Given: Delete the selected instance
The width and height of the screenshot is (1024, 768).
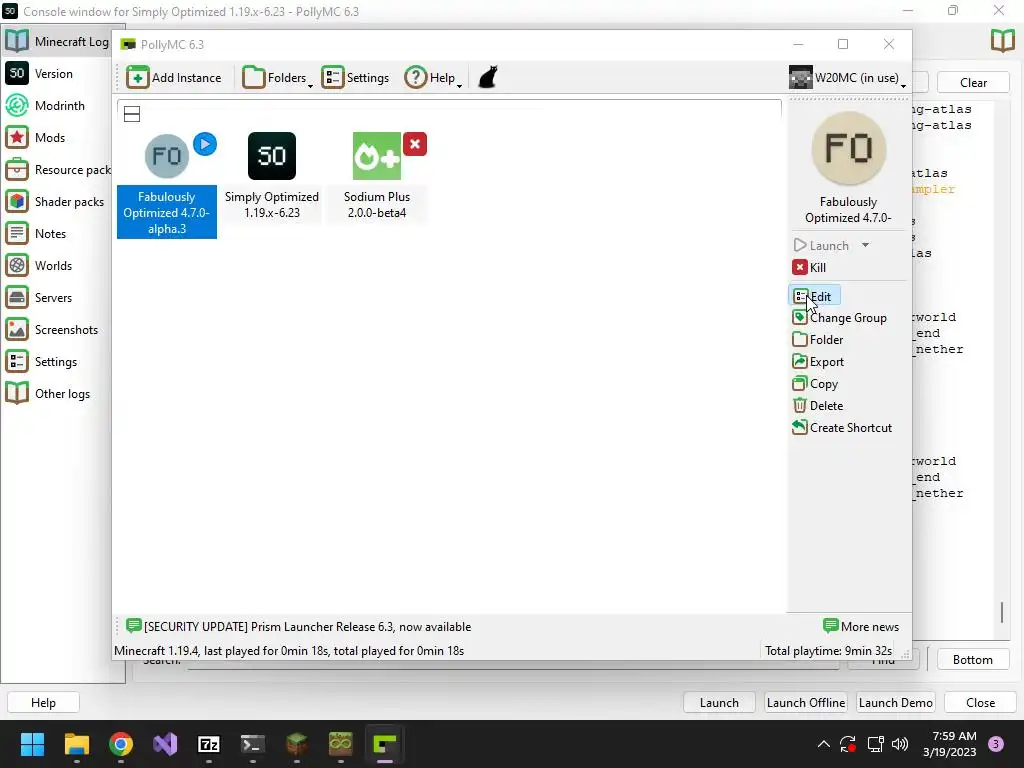Looking at the screenshot, I should [x=818, y=406].
